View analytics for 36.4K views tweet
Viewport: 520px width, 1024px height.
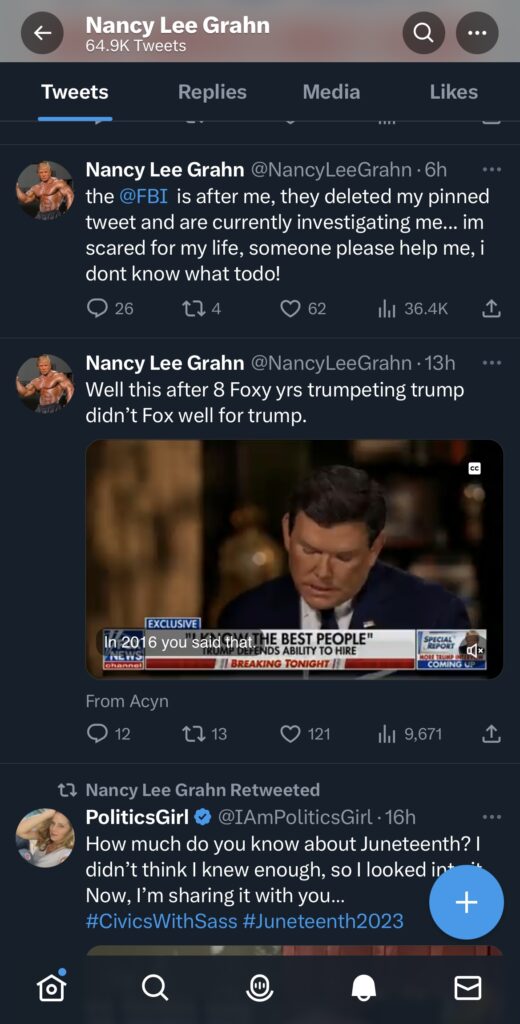coord(413,308)
